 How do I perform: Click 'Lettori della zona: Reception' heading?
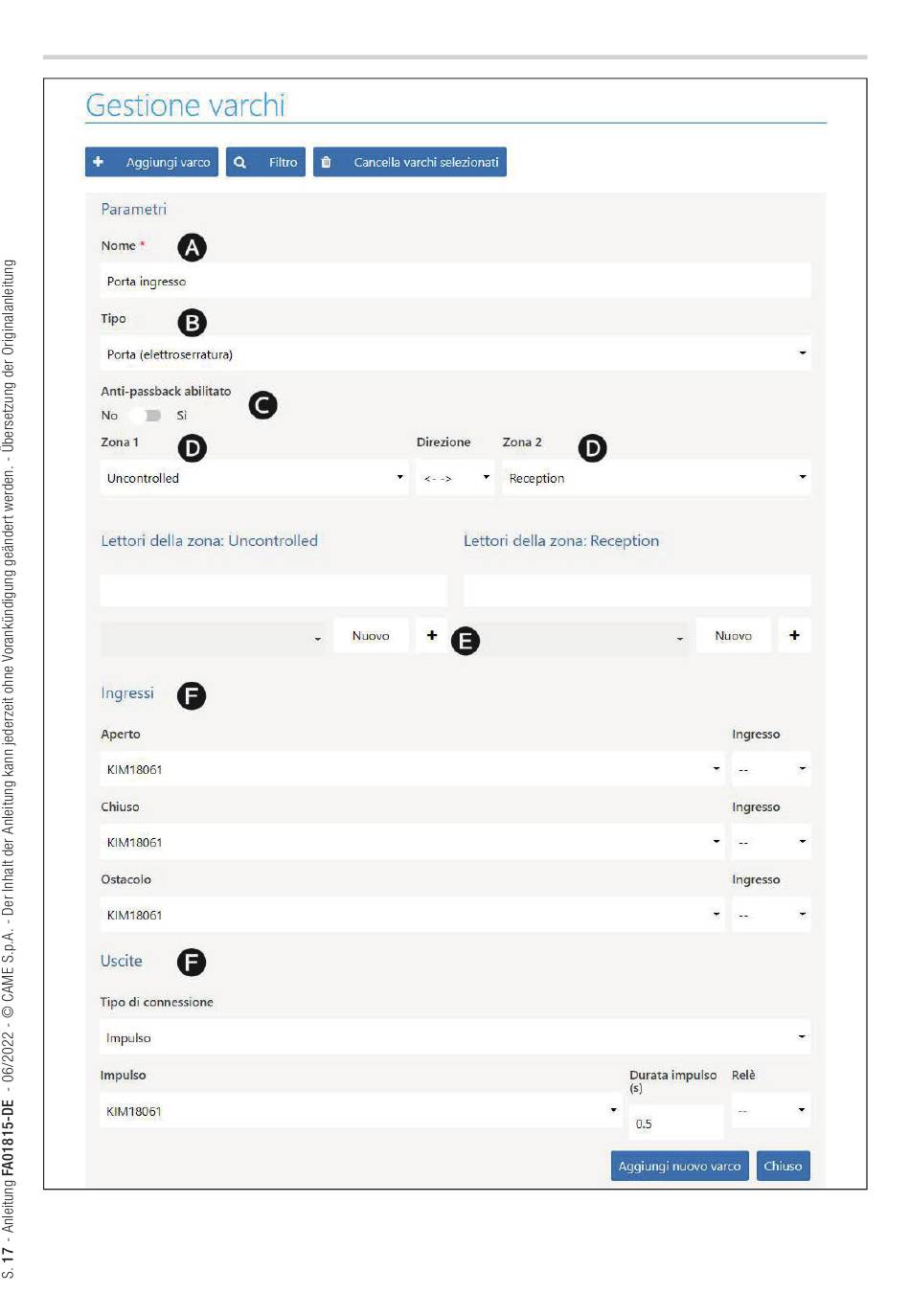(561, 540)
